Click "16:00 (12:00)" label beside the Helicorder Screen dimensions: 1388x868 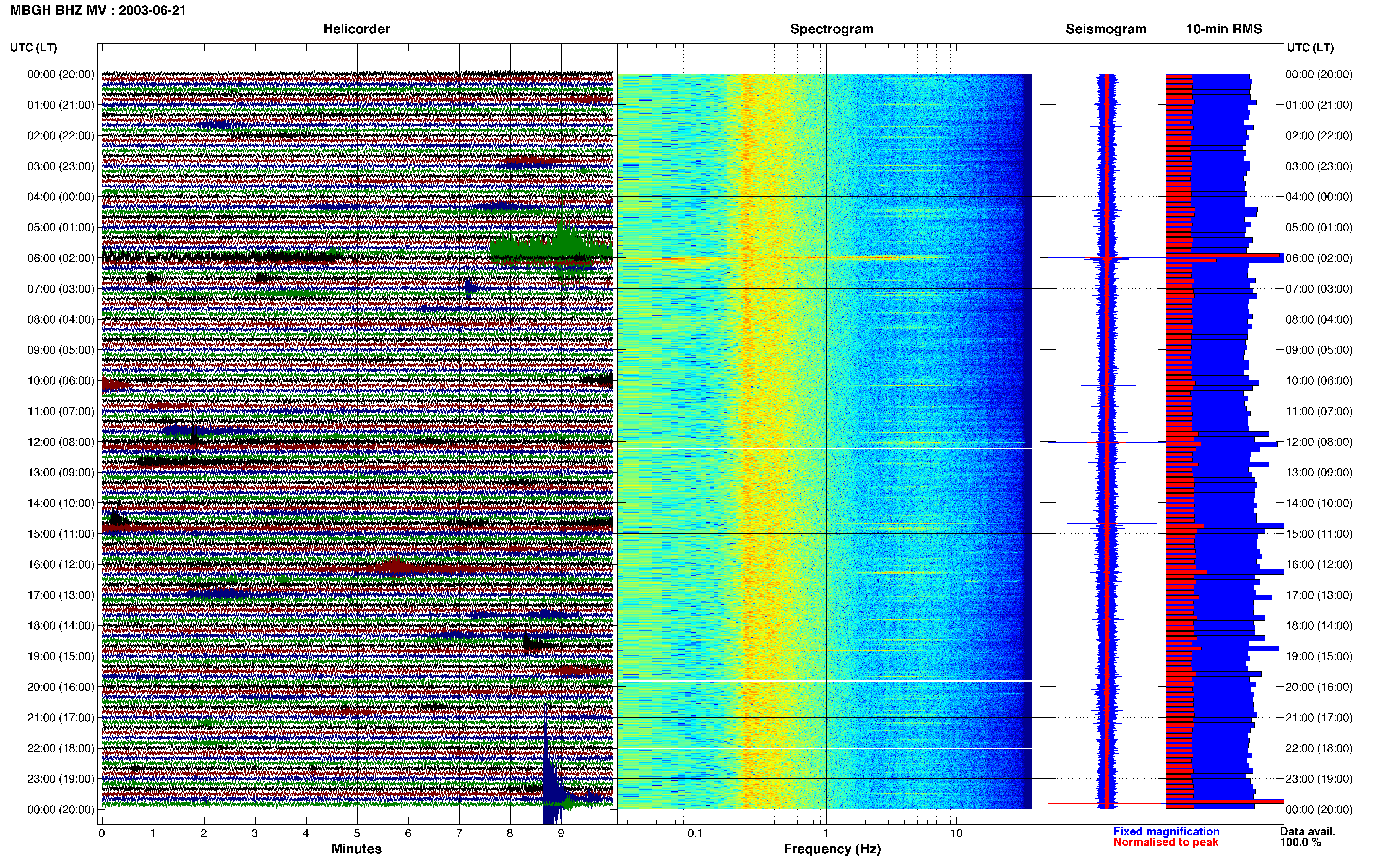[61, 564]
